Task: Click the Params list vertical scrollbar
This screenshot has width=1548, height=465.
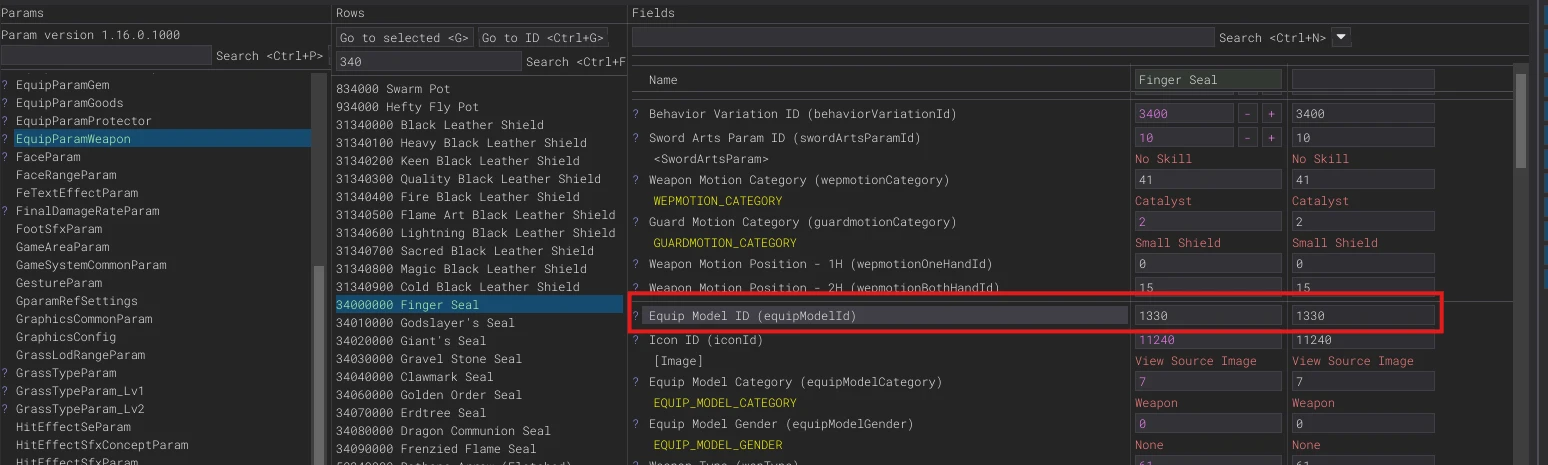Action: pyautogui.click(x=319, y=365)
